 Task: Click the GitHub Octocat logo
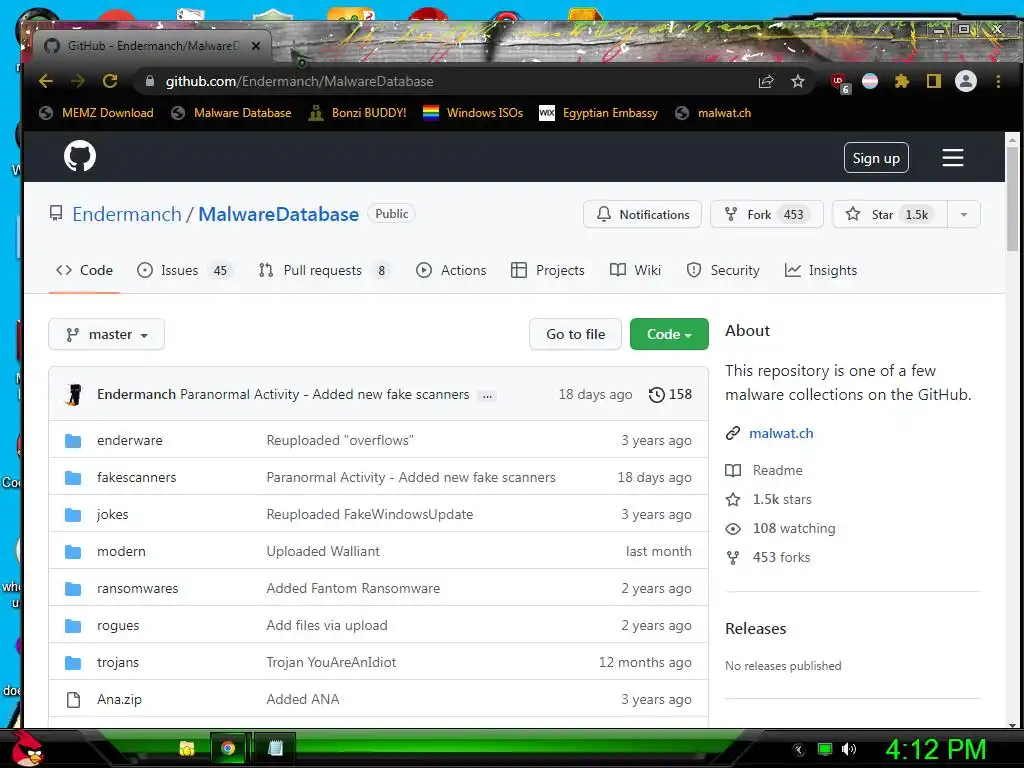[x=80, y=156]
